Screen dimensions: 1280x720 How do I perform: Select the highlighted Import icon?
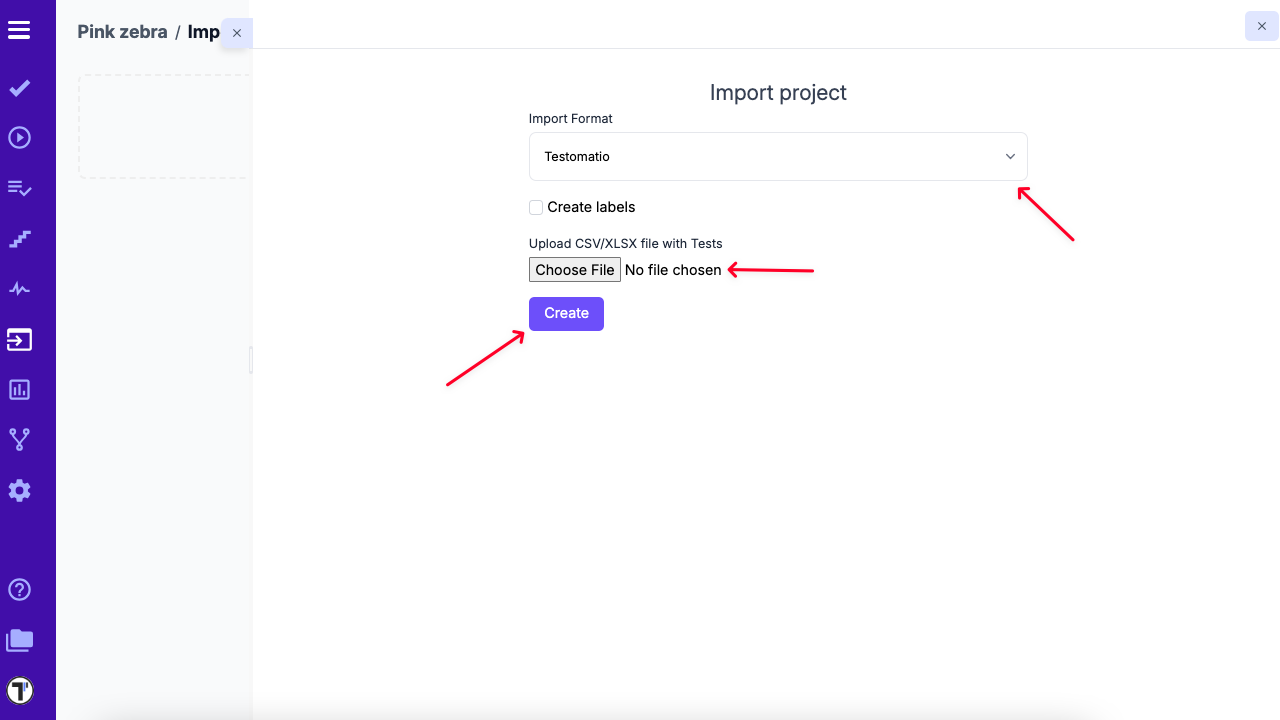[19, 339]
